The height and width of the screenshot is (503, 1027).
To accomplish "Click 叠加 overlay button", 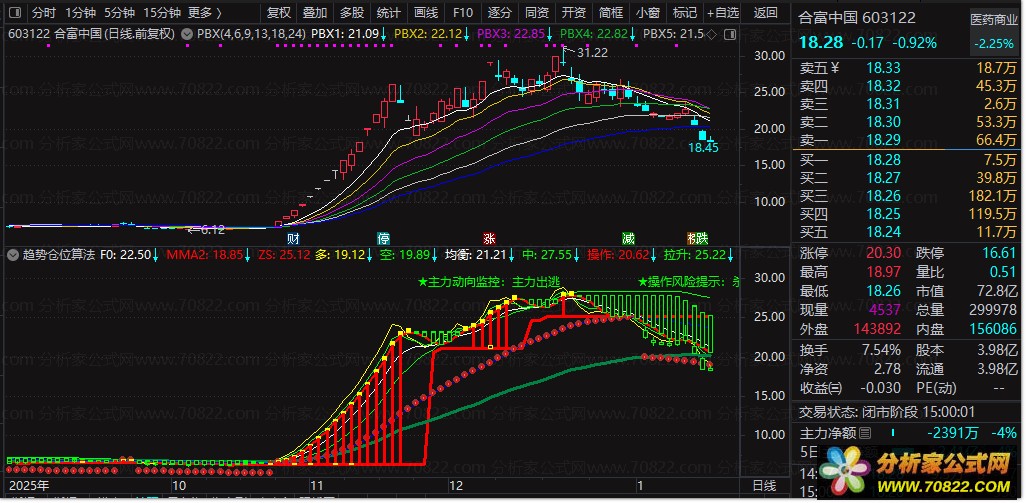I will [316, 12].
